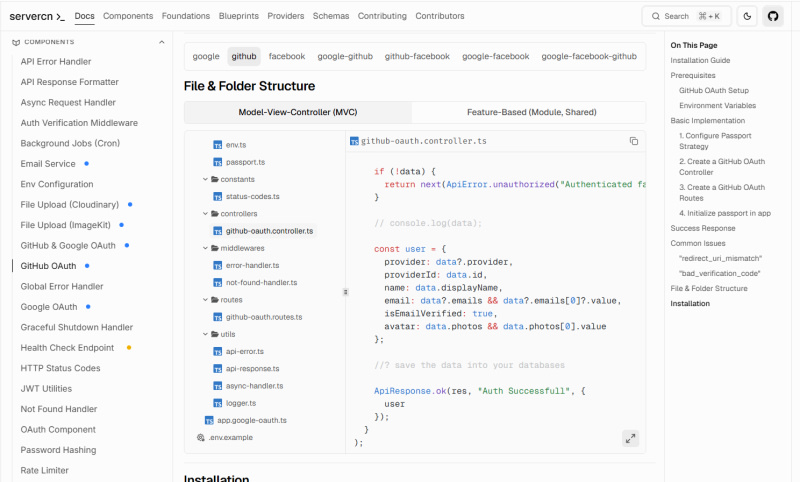The width and height of the screenshot is (800, 482).
Task: Select the google-facebook-github provider tab
Action: coord(589,56)
